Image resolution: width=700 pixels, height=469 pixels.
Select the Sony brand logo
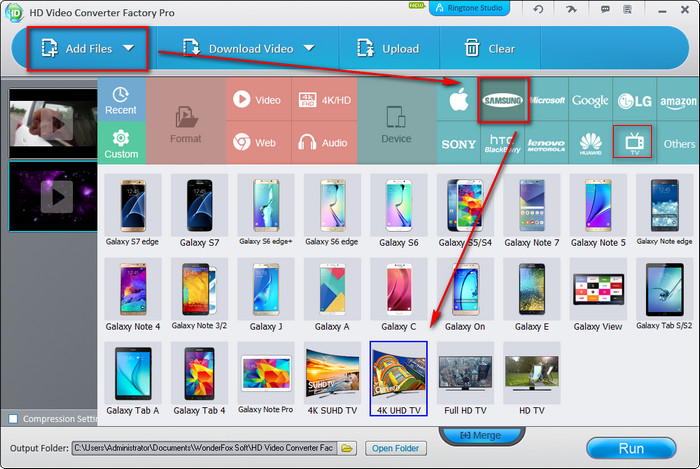click(x=458, y=143)
